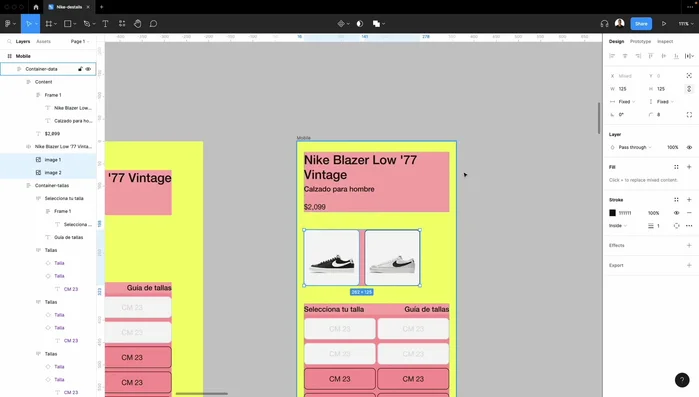Open Page 1 dropdown
Image resolution: width=699 pixels, height=397 pixels.
coord(80,41)
